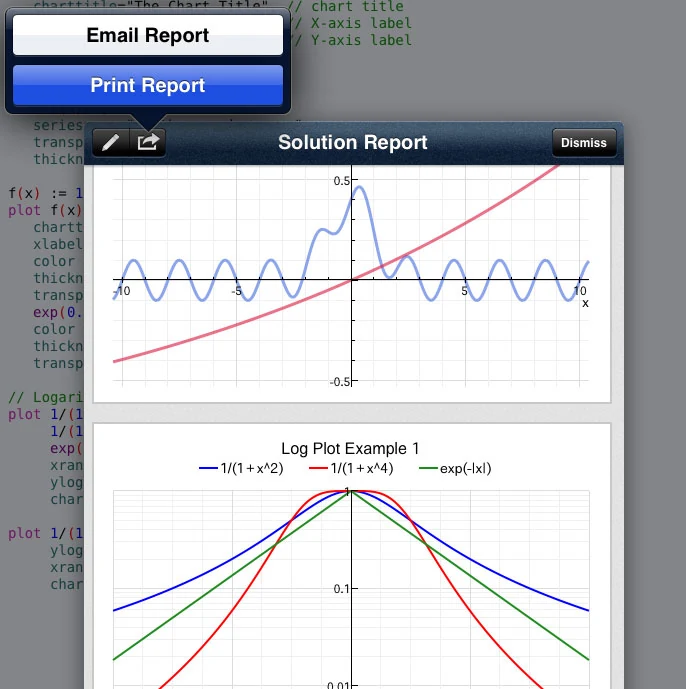This screenshot has width=686, height=689.
Task: Dismiss the Solution Report
Action: pyautogui.click(x=584, y=143)
